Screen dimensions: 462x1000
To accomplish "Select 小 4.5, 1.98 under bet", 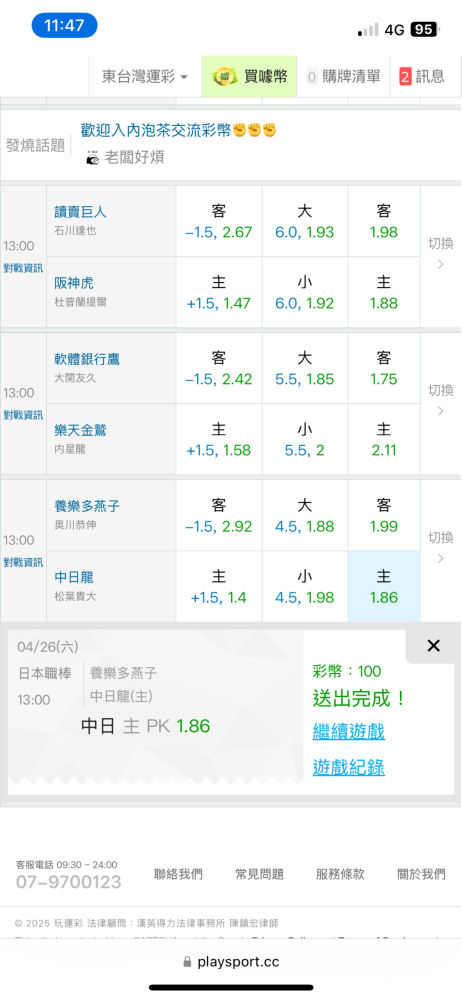I will pos(305,587).
